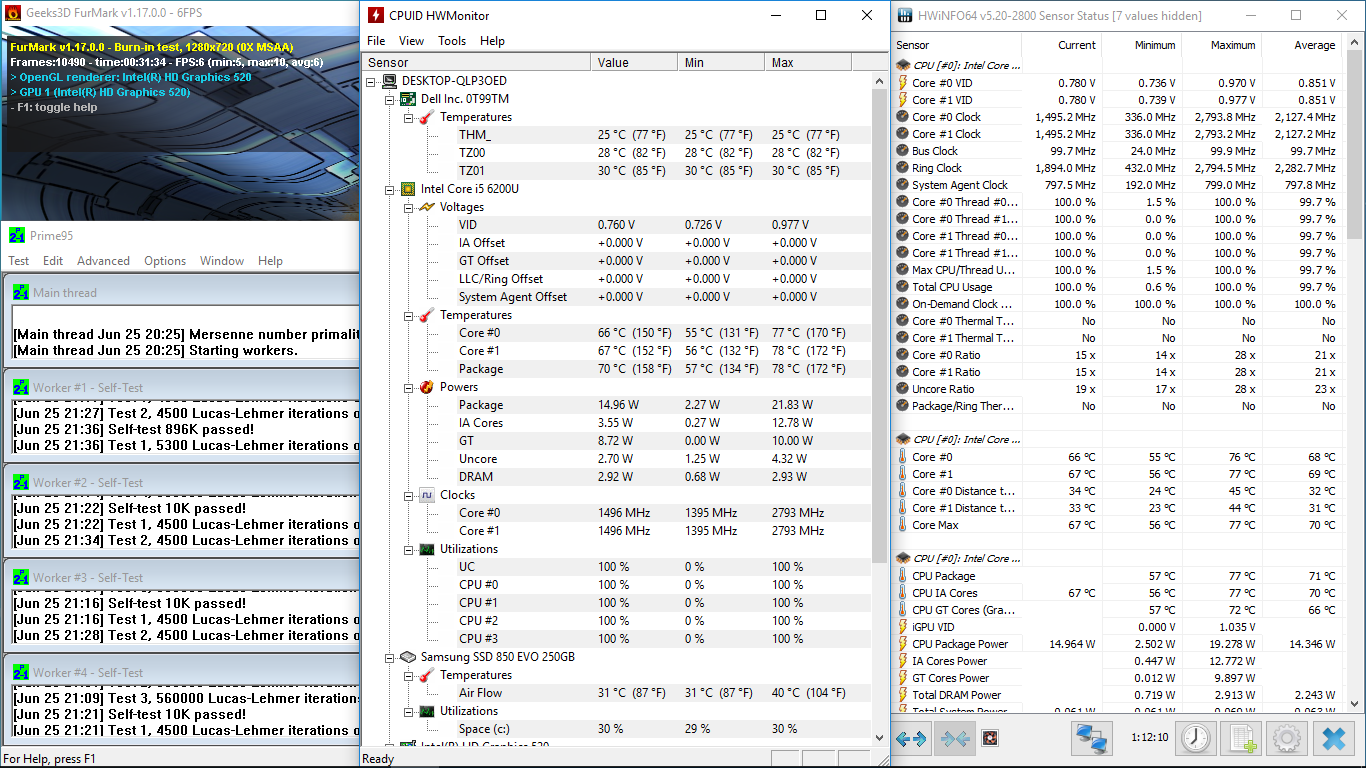
Task: Open HWiNFO64 sensor settings gear
Action: coord(1287,740)
